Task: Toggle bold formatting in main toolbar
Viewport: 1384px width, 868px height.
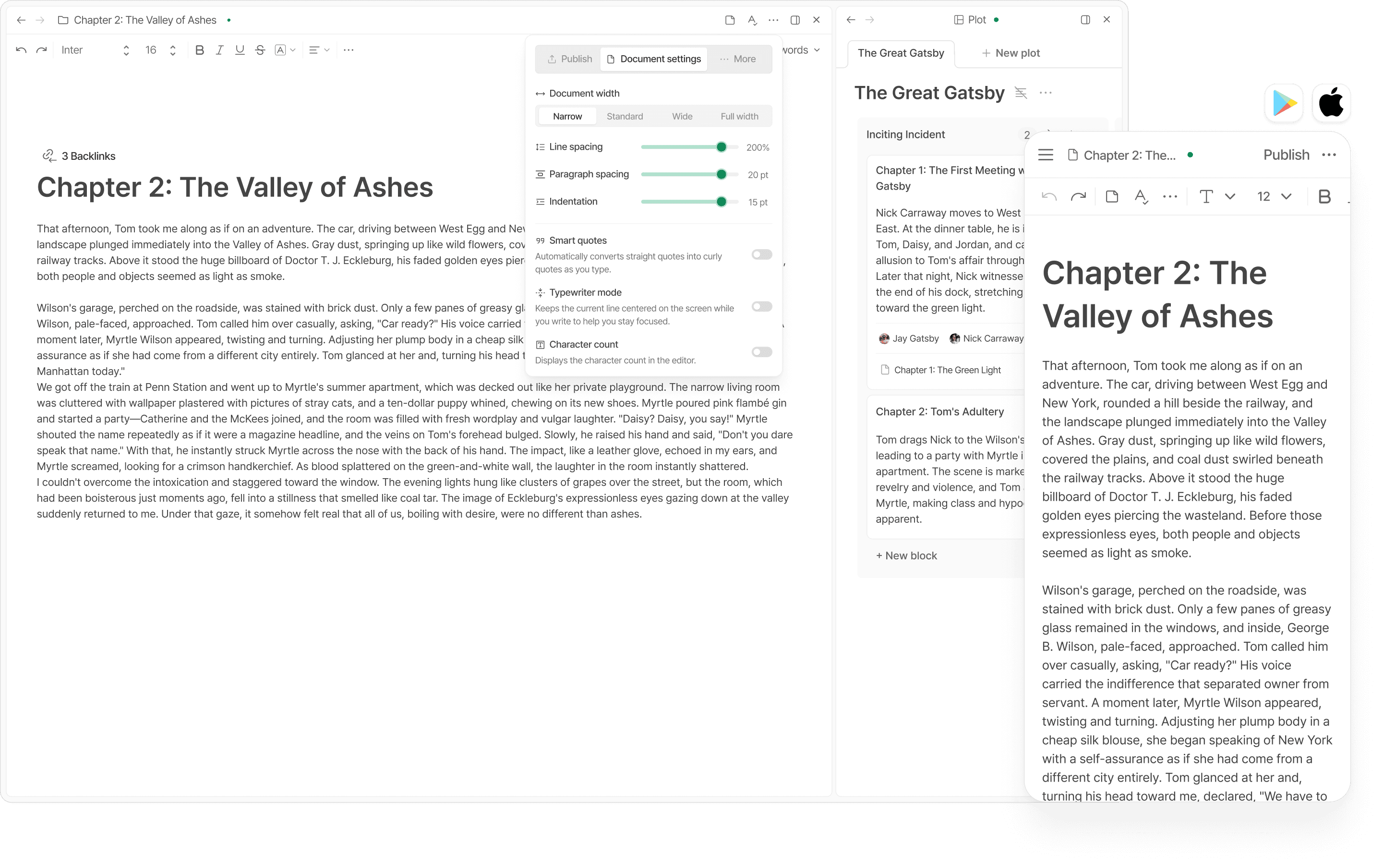Action: click(x=199, y=50)
